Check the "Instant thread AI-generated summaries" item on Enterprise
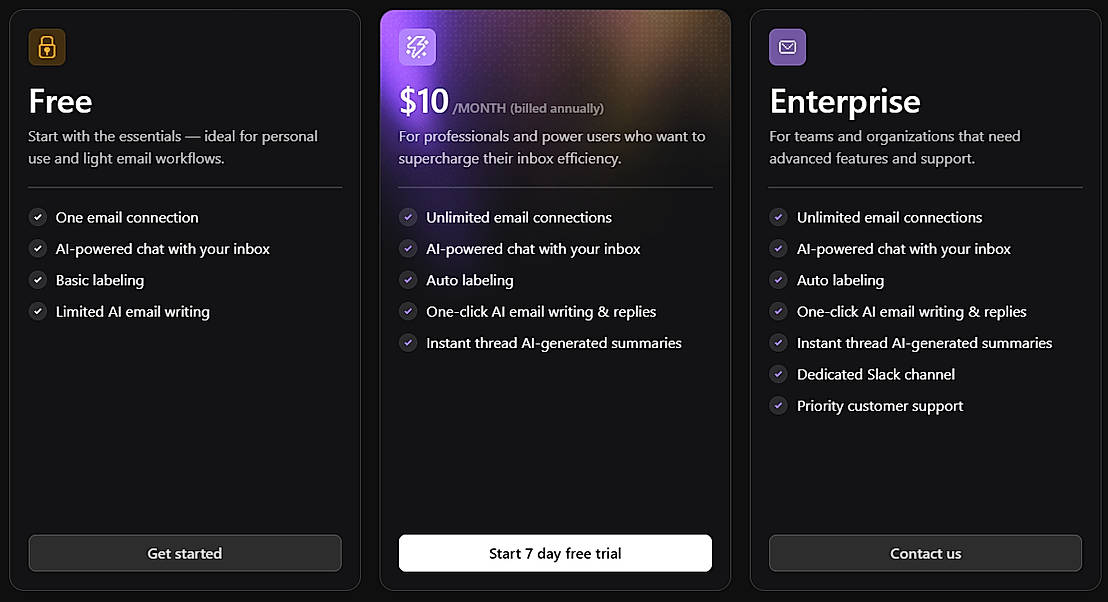The width and height of the screenshot is (1108, 602). 778,342
